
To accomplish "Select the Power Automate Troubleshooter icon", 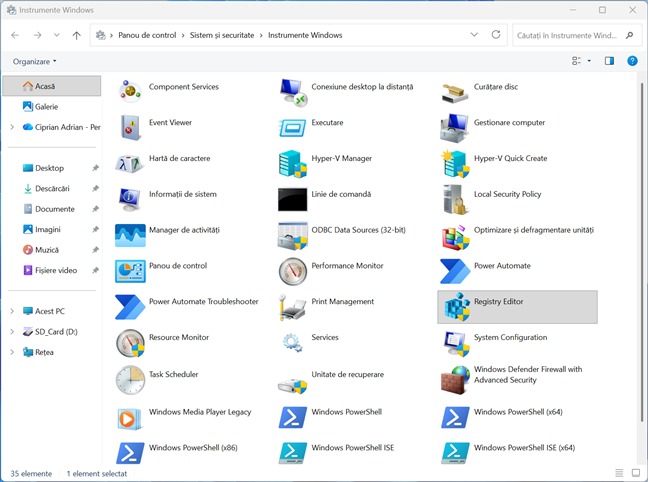I will click(130, 307).
